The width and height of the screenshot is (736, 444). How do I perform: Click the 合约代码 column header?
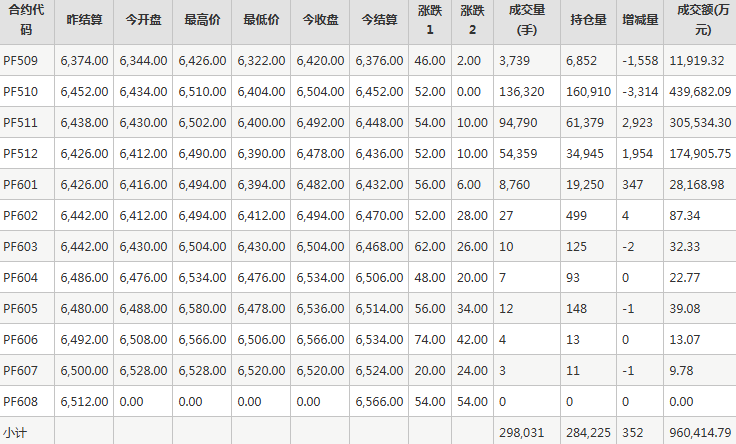27,21
